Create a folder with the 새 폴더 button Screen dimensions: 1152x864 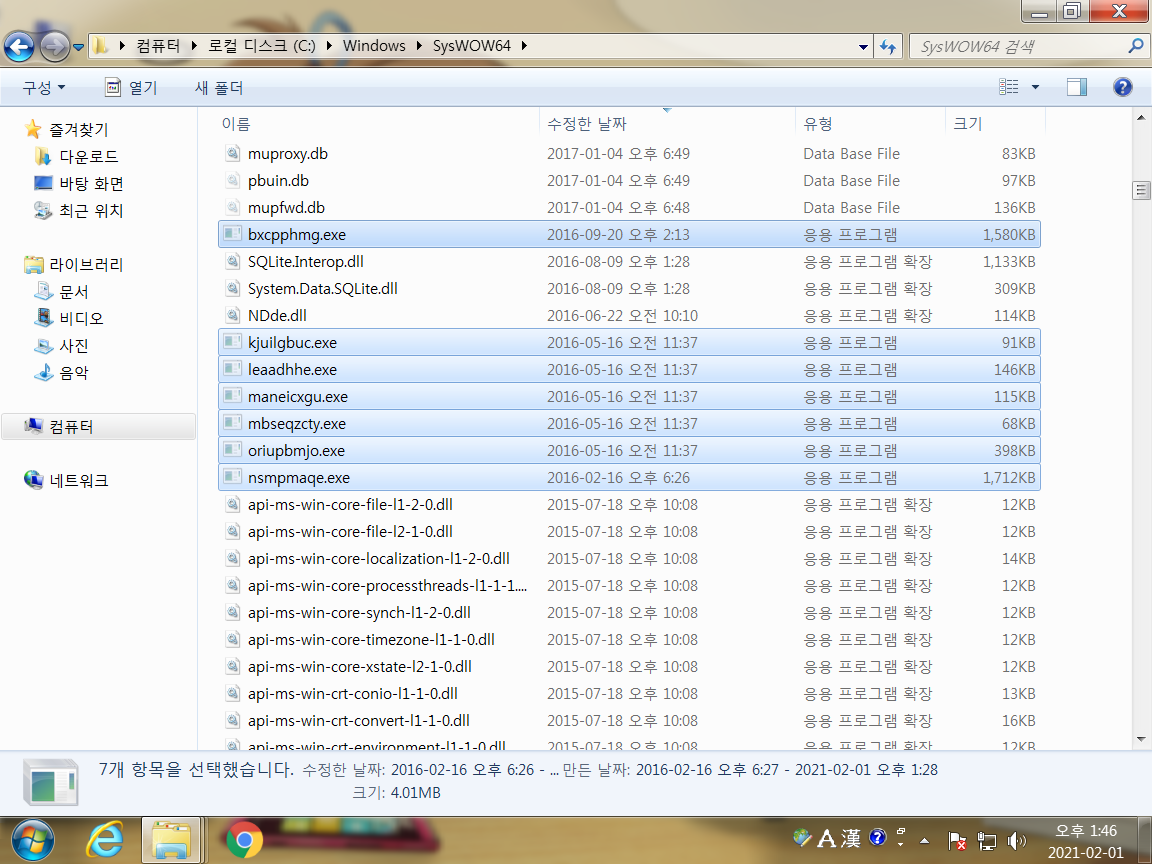(218, 87)
